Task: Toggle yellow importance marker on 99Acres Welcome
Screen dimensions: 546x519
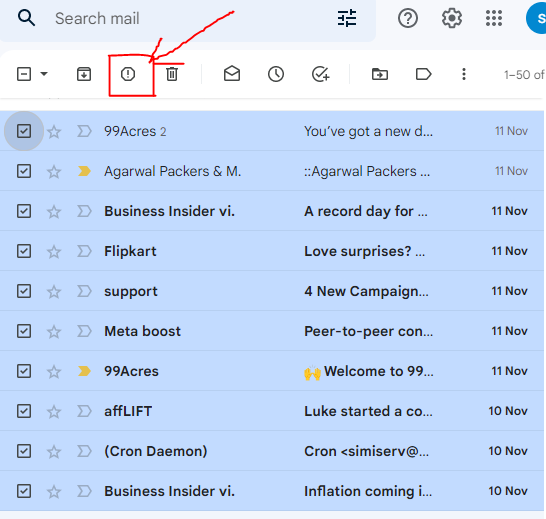Action: point(84,371)
